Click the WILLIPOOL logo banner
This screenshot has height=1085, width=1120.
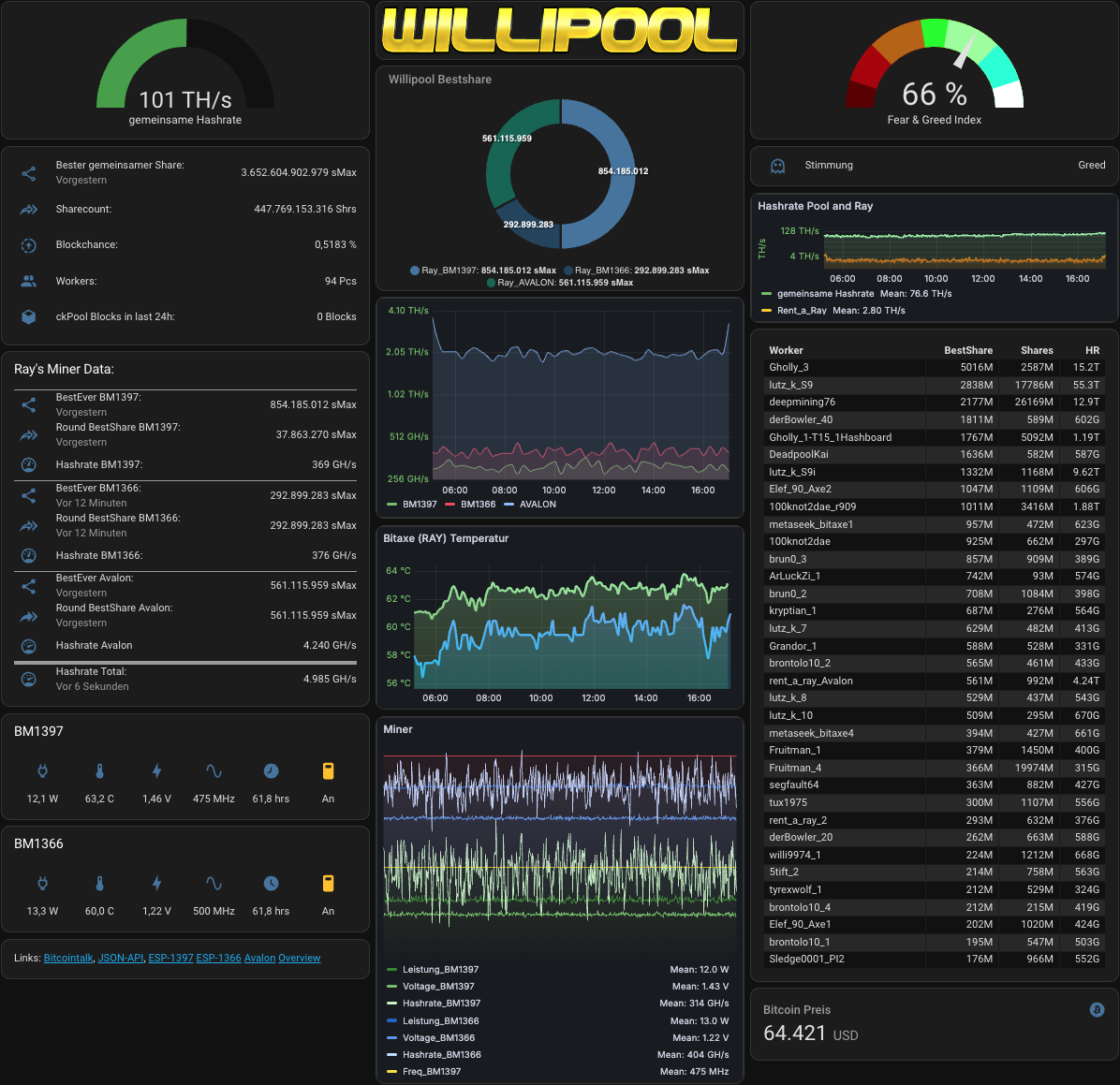tap(560, 31)
